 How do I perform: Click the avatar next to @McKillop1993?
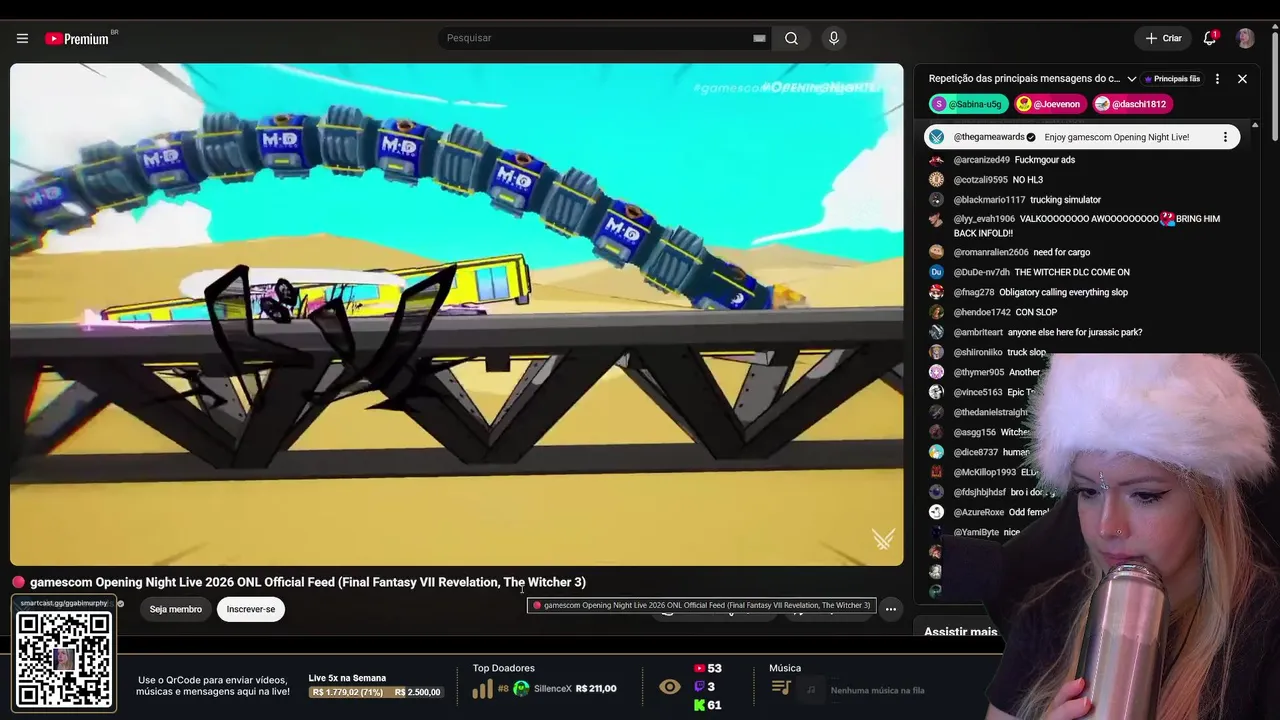tap(936, 472)
